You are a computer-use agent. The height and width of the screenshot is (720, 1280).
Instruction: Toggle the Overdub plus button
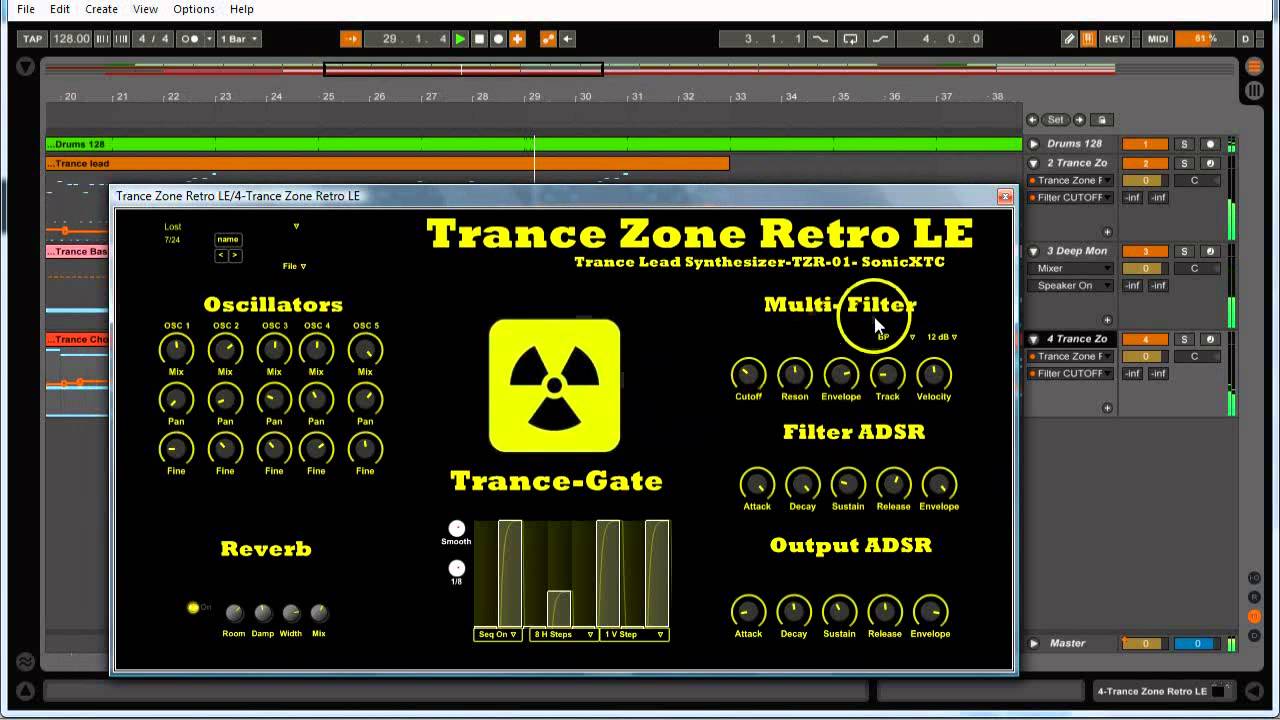coord(517,39)
